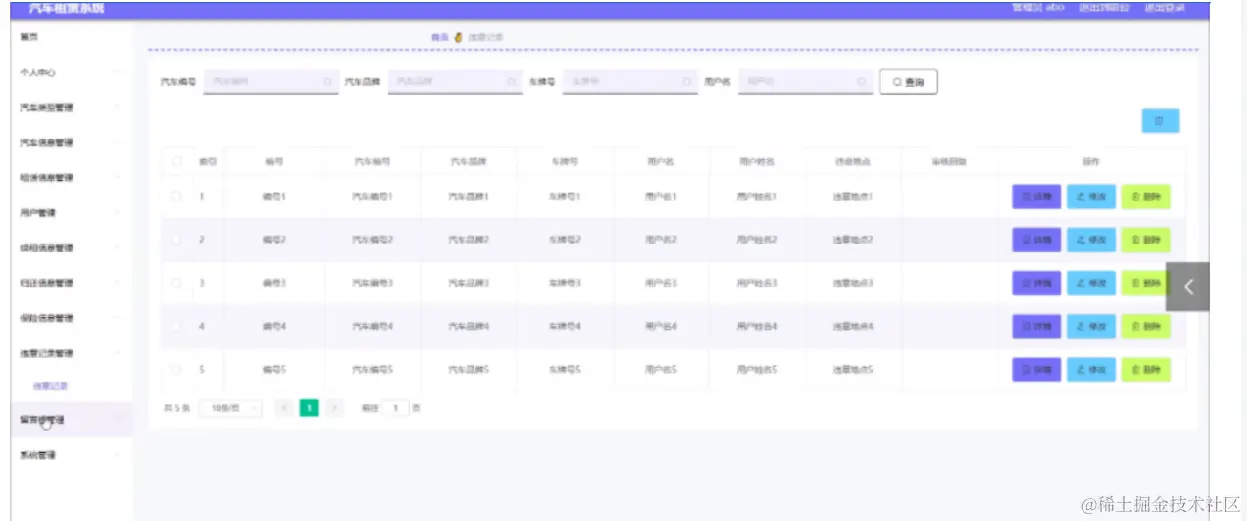Screen dimensions: 1247x521
Task: Focus the 汽车品牌 search input
Action: [x=455, y=82]
